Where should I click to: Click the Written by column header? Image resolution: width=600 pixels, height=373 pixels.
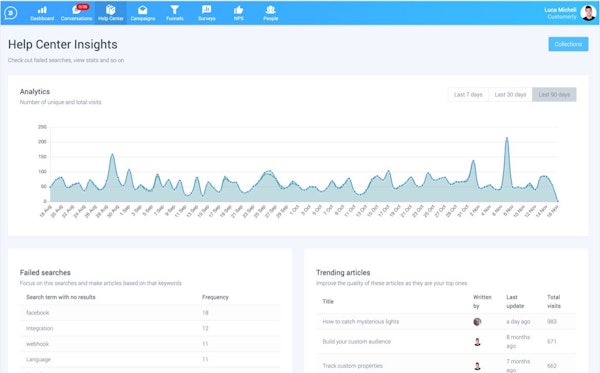482,301
